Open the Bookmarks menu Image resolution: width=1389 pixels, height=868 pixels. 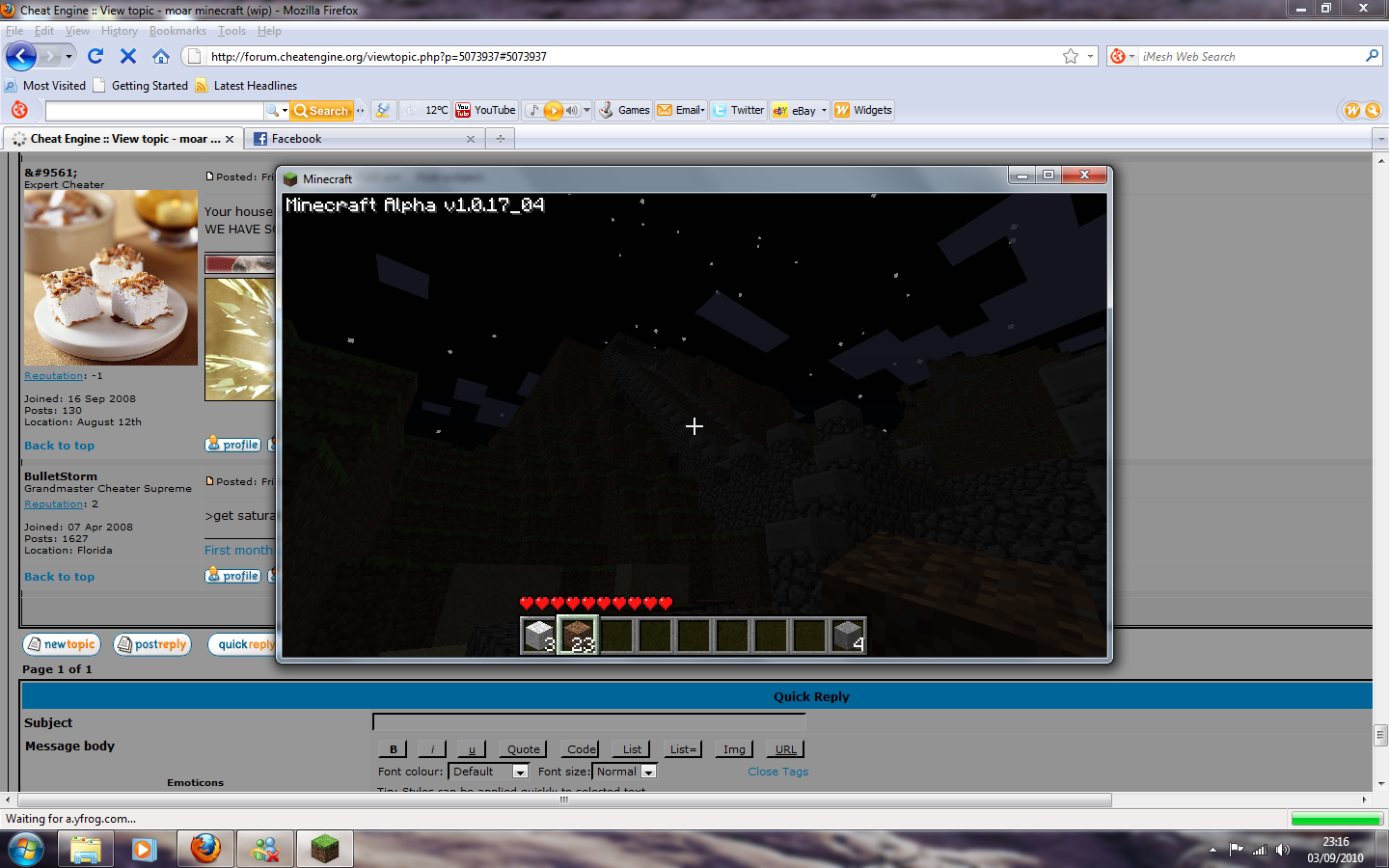pyautogui.click(x=177, y=31)
